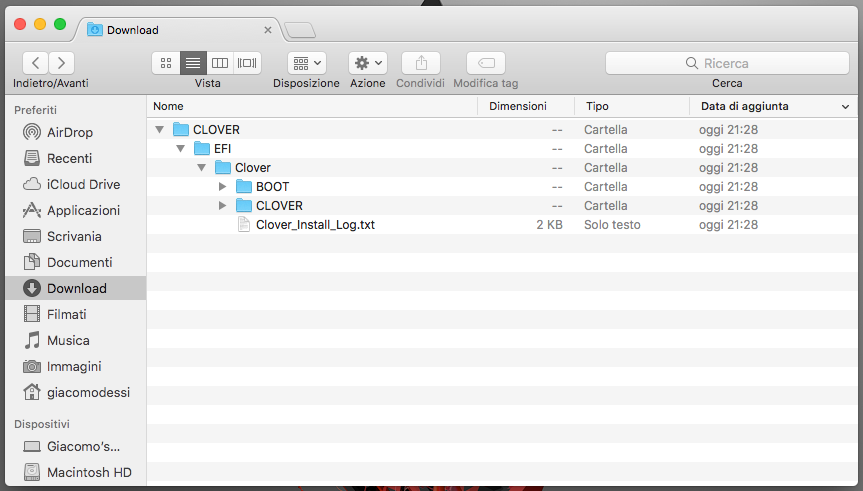Open Filmati in sidebar
Screen dimensions: 863x491
[75, 314]
